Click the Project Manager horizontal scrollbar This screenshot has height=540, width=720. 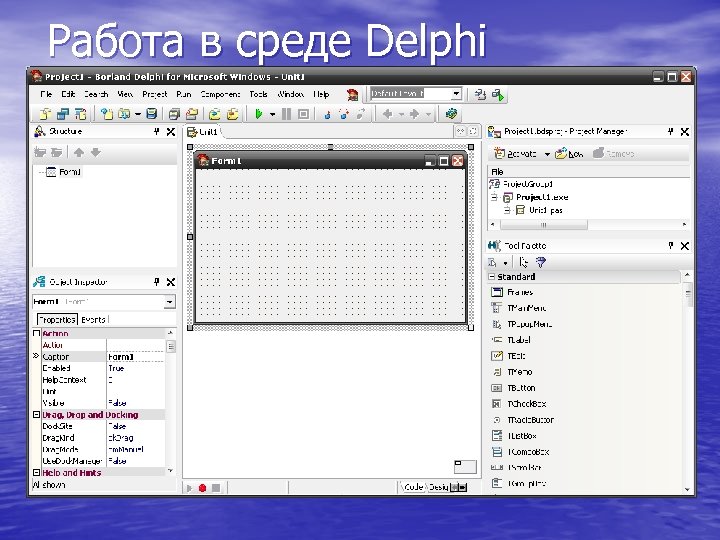pyautogui.click(x=589, y=225)
